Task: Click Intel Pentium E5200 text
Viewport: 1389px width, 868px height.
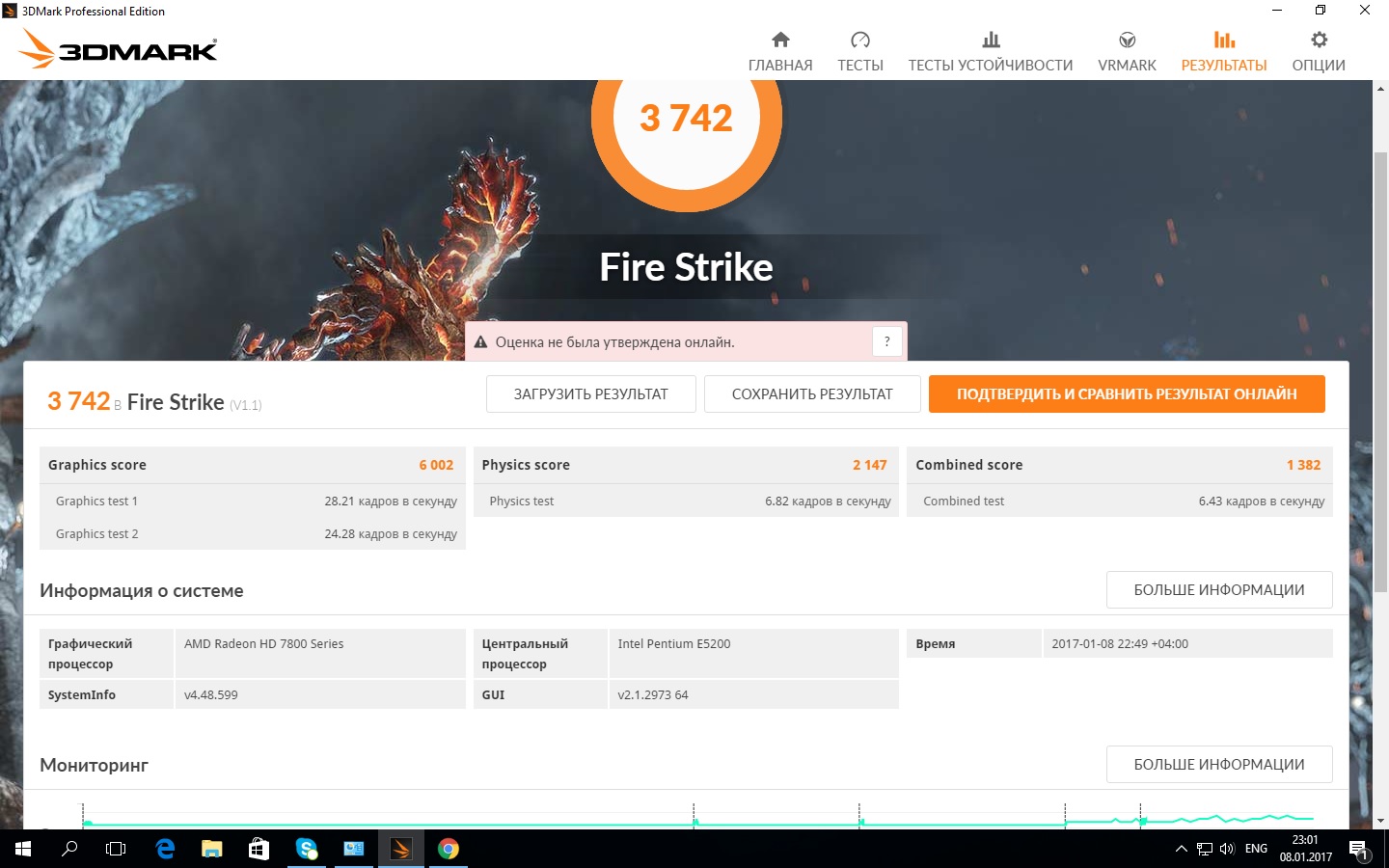Action: click(x=674, y=643)
